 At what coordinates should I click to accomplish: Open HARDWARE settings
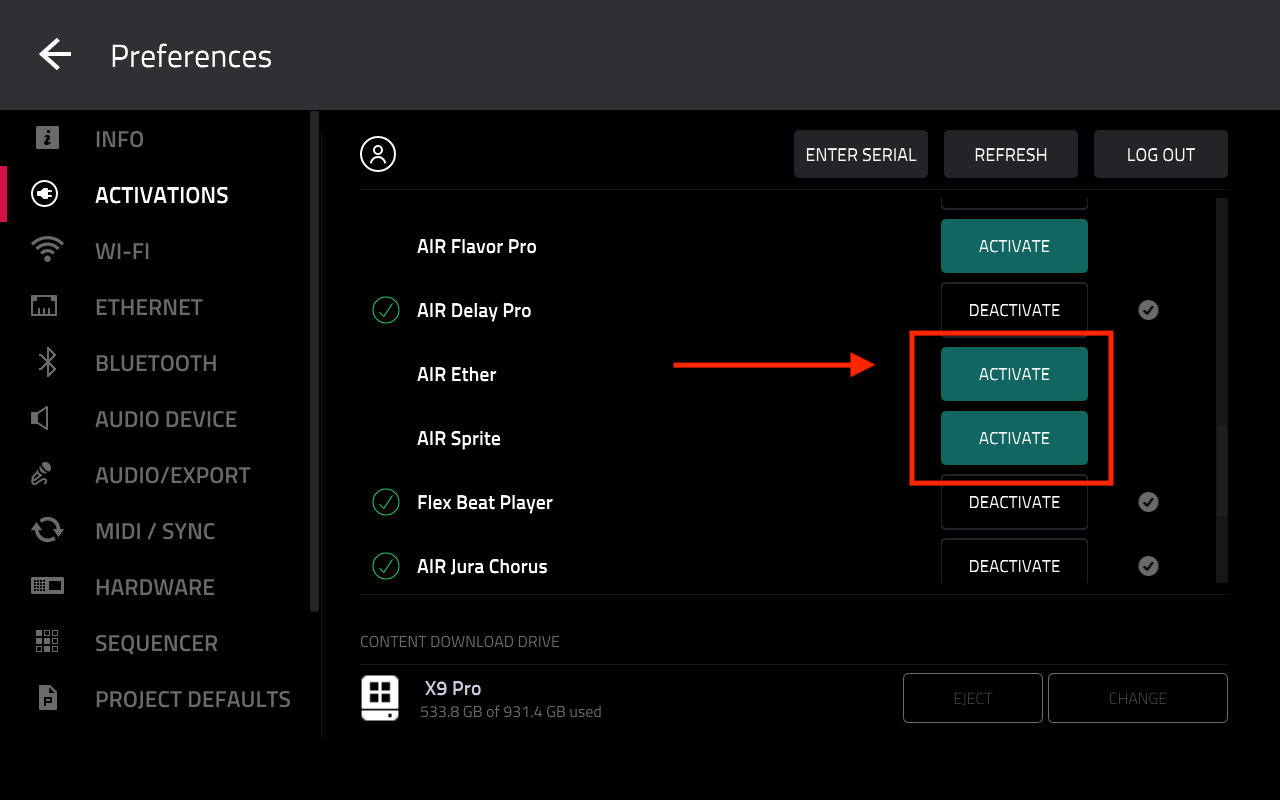tap(155, 587)
